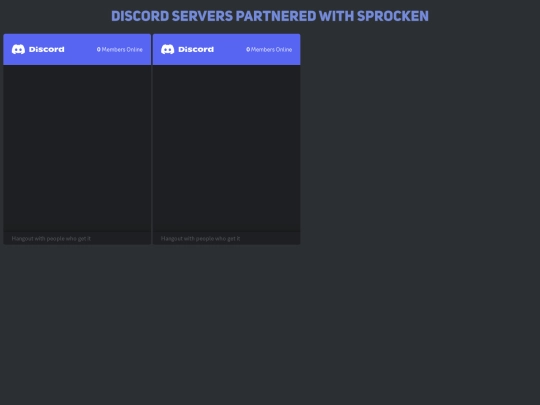
Task: Click 'Hangout with people who get it' in second widget
Action: (x=200, y=238)
